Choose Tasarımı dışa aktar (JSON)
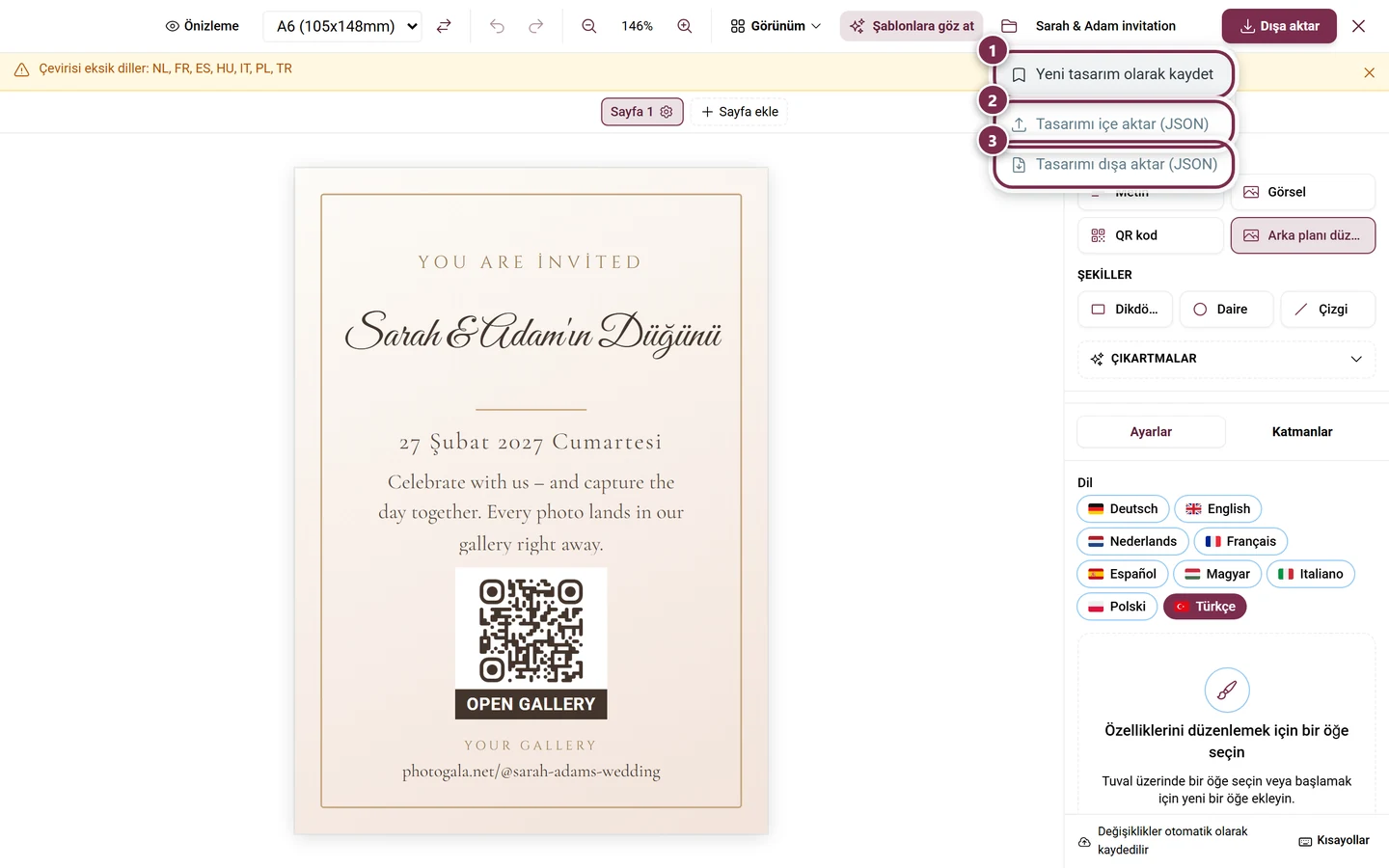 [1114, 165]
